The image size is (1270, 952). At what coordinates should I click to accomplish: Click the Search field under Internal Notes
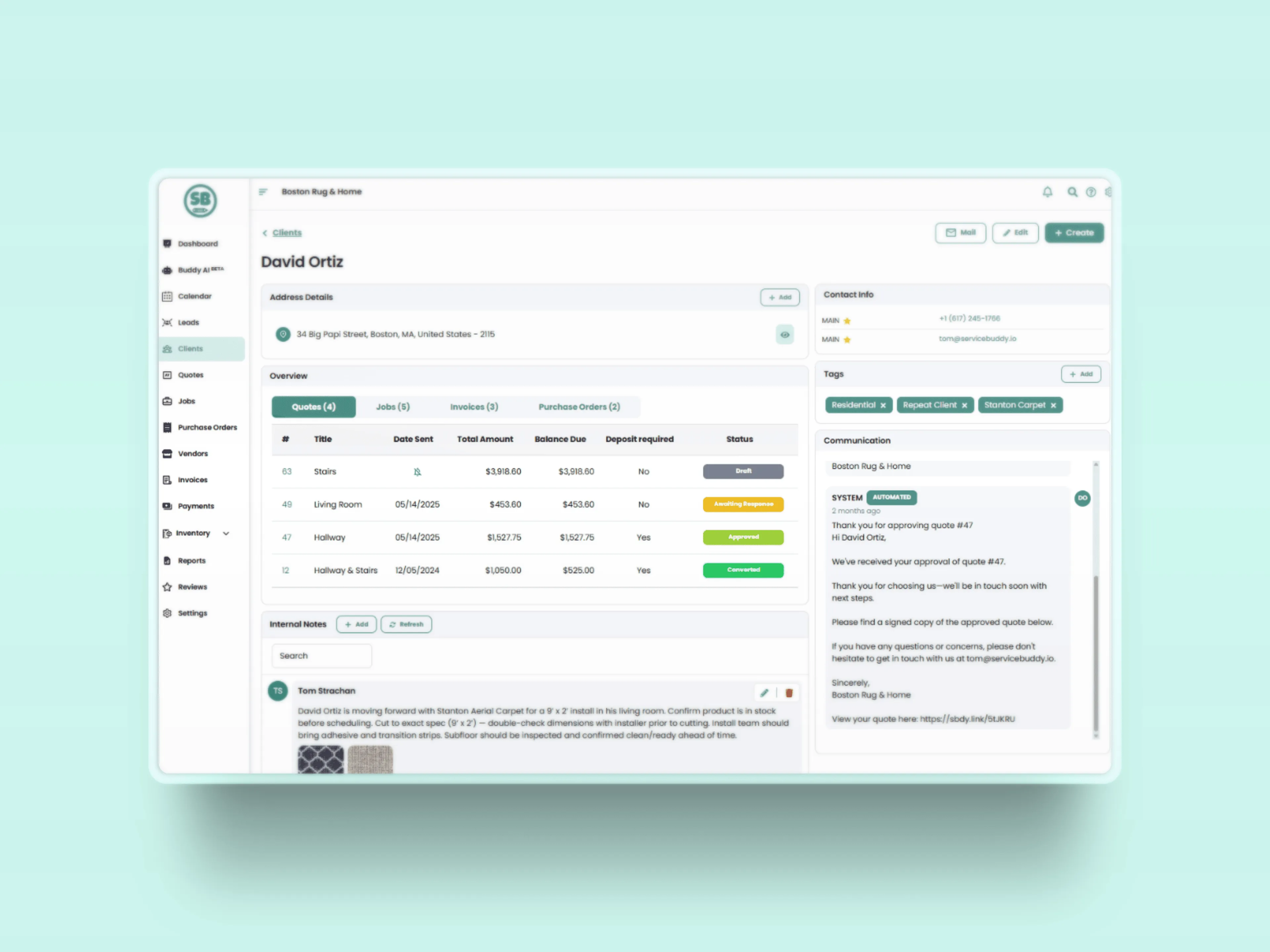(321, 655)
